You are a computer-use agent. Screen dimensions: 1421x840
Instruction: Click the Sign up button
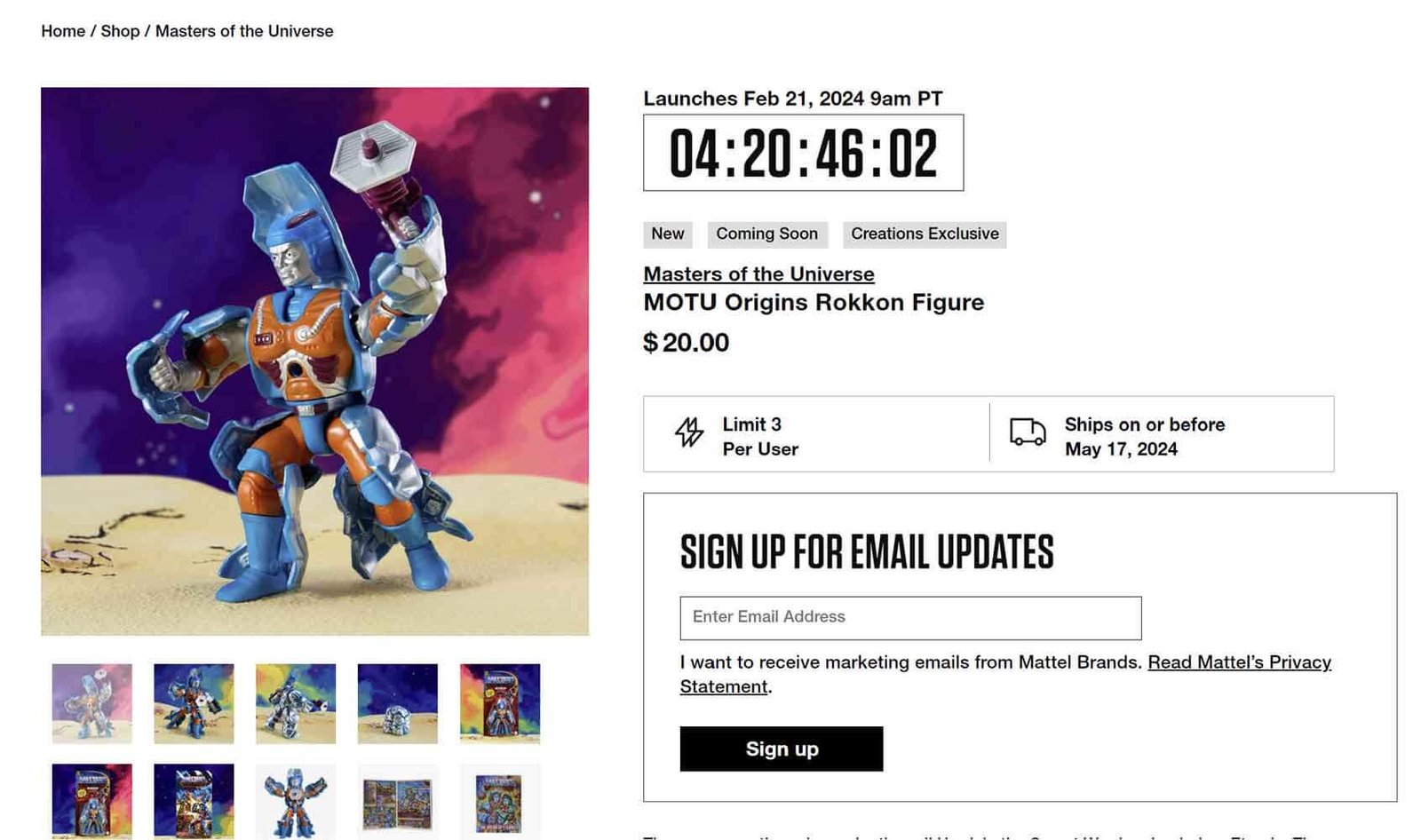(x=782, y=749)
